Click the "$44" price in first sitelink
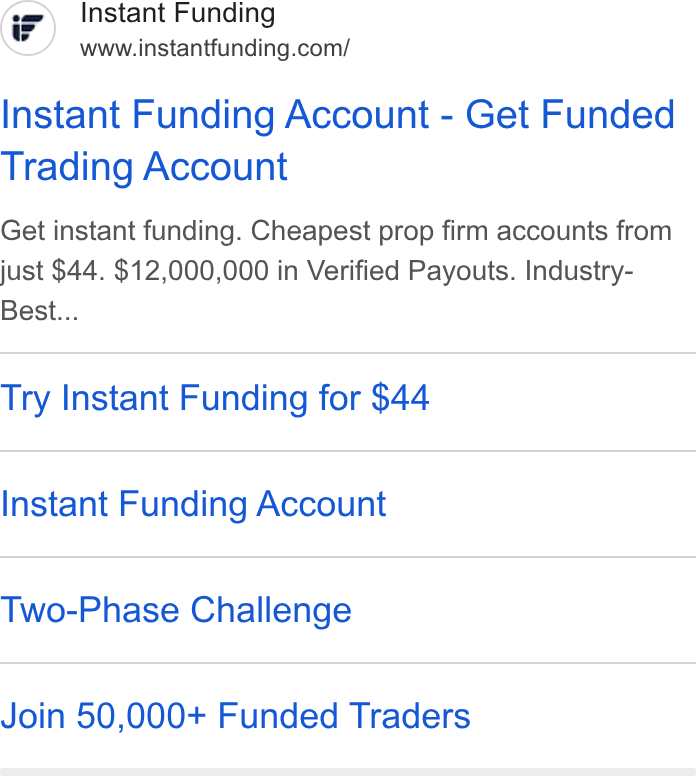 (400, 398)
